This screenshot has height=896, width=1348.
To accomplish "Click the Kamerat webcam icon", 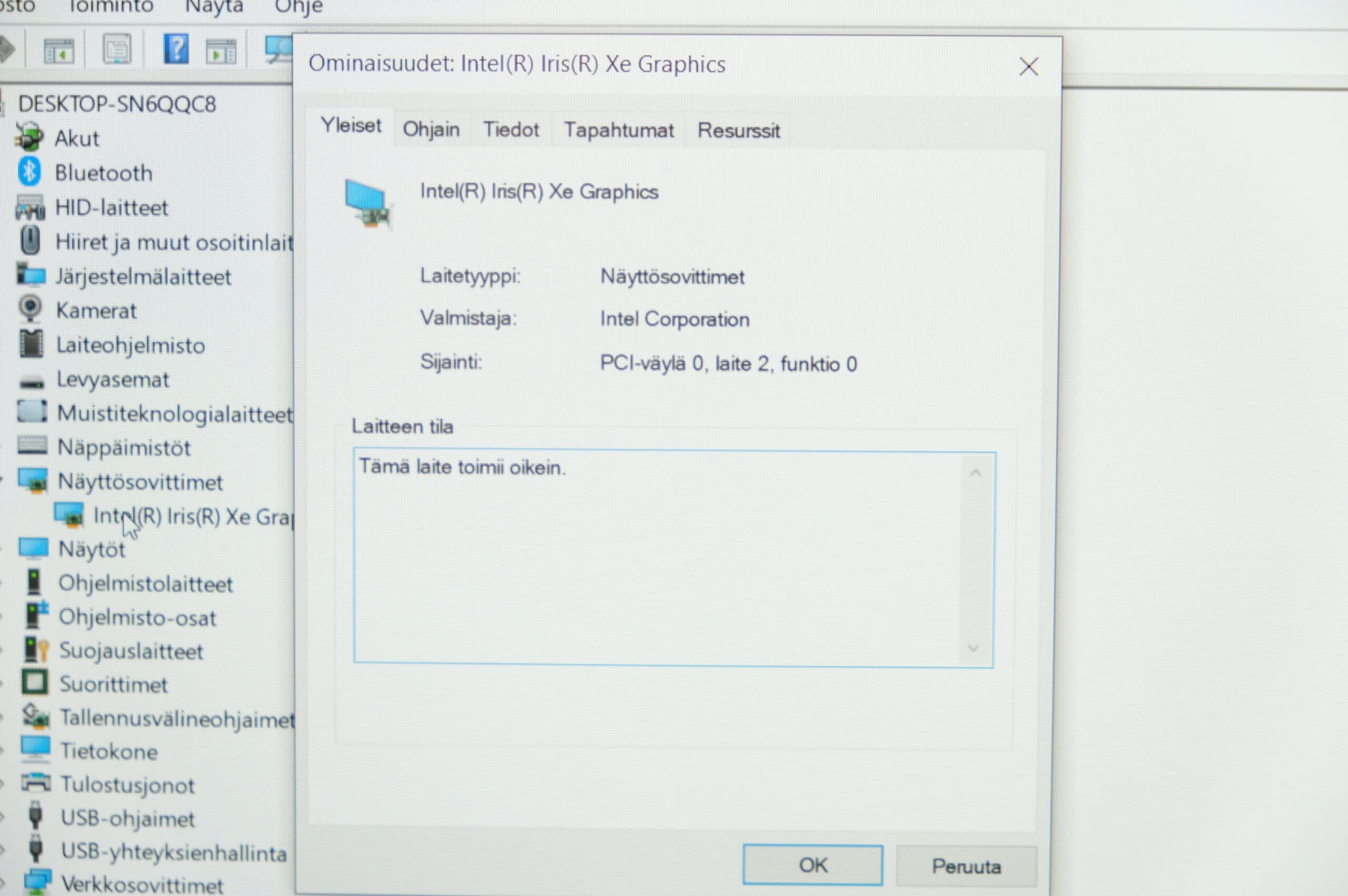I will [31, 308].
